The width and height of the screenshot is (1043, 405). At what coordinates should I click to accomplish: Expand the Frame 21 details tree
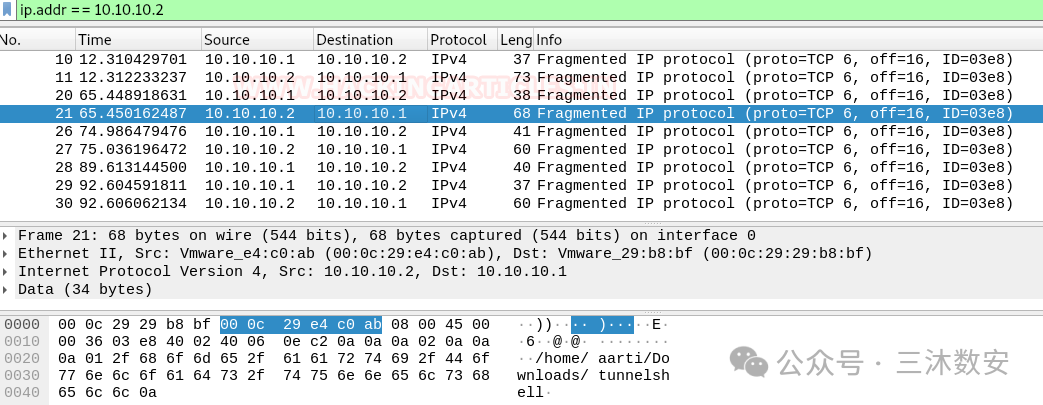[5, 235]
